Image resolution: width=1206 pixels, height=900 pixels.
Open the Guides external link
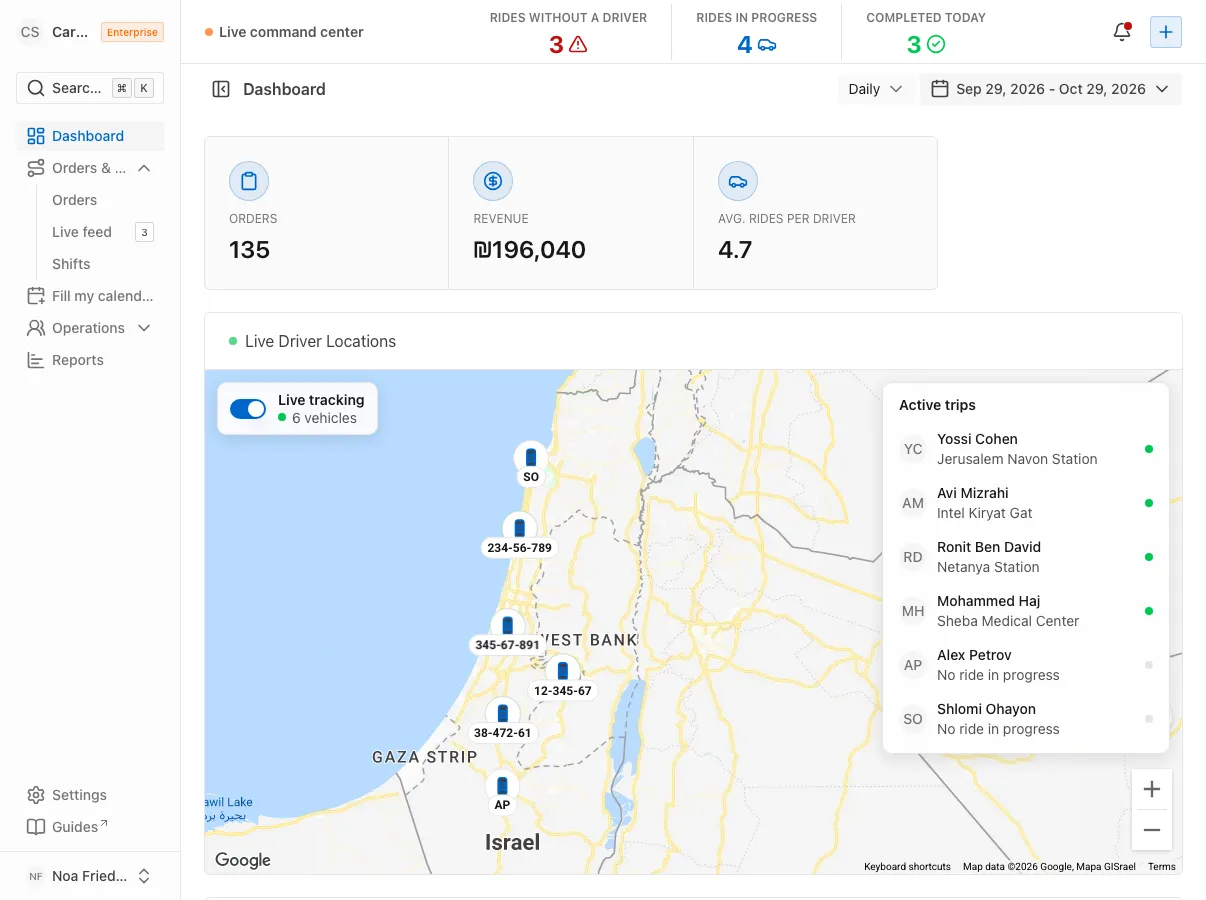click(x=90, y=827)
